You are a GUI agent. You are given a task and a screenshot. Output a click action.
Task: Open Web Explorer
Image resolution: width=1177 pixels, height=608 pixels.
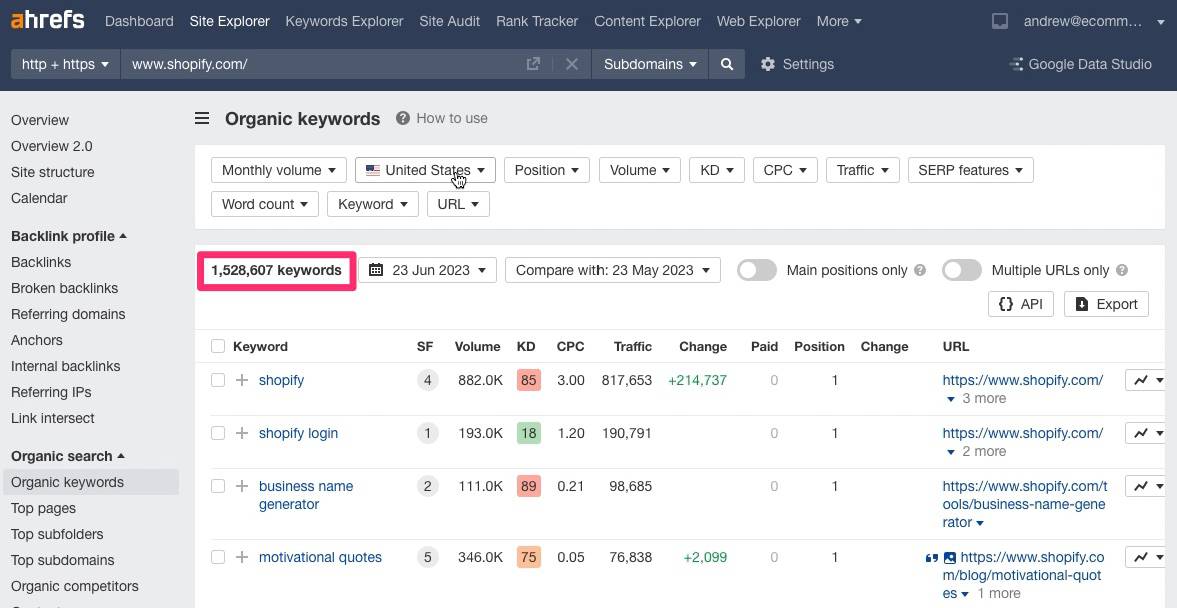click(x=759, y=22)
